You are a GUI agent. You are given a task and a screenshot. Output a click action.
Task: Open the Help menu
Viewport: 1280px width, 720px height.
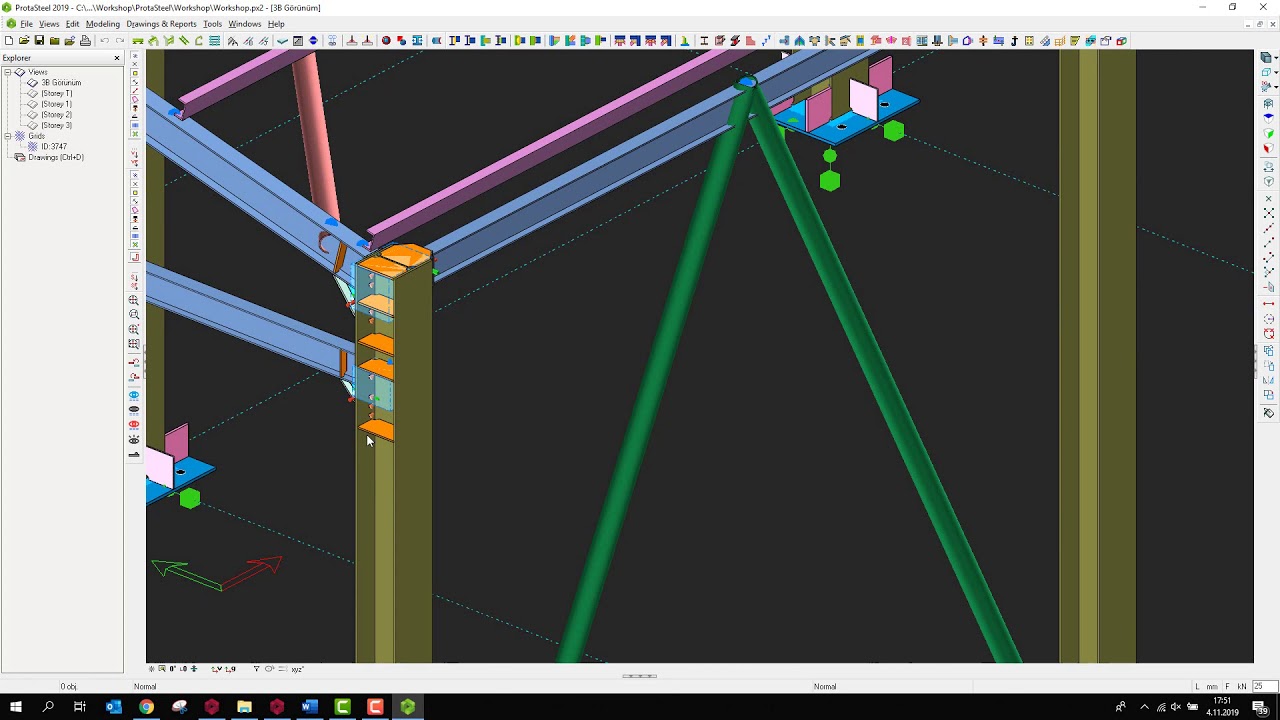pos(276,24)
